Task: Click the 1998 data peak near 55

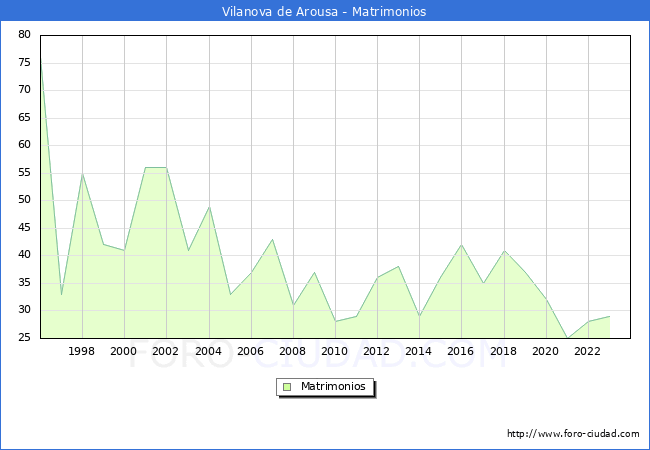Action: click(x=82, y=174)
